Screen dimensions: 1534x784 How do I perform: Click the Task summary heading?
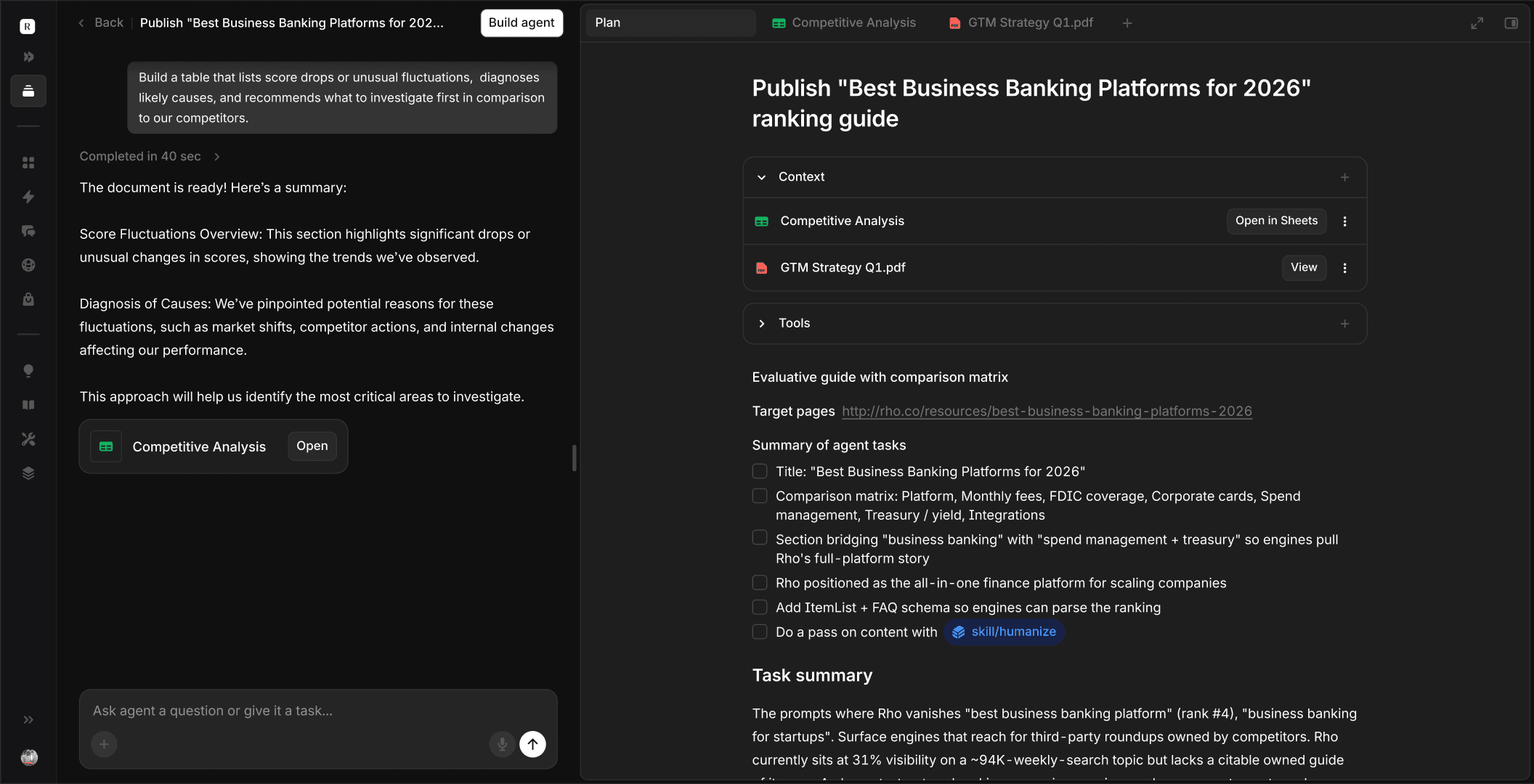(812, 675)
